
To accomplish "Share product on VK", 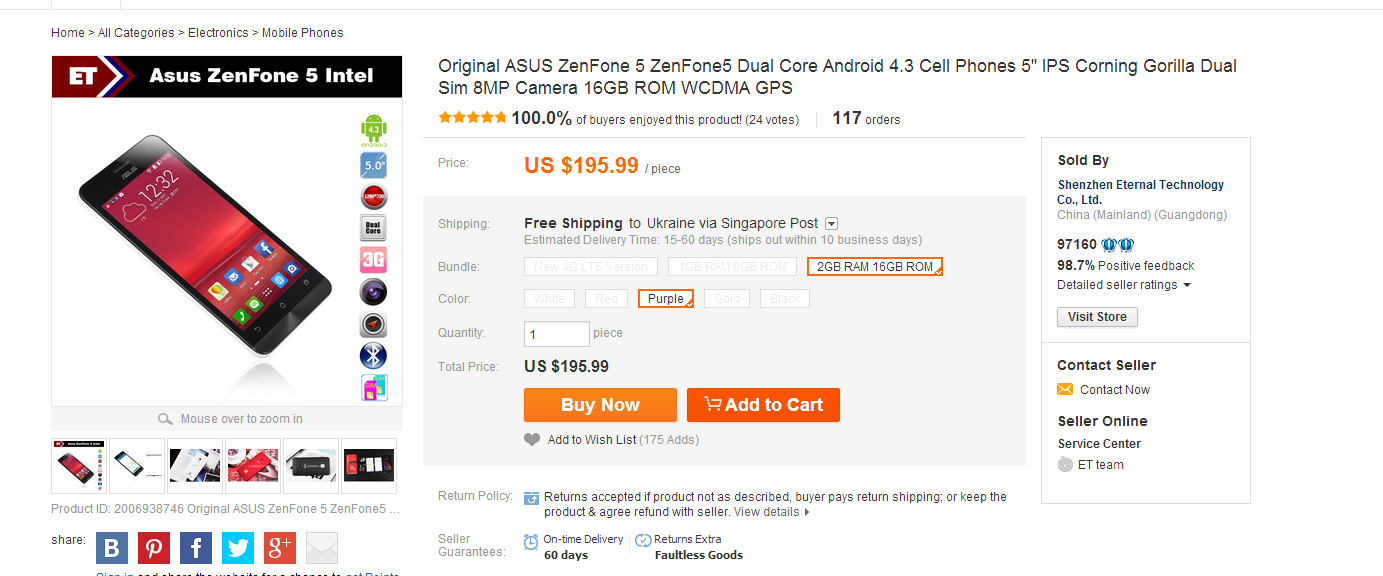I will click(112, 548).
